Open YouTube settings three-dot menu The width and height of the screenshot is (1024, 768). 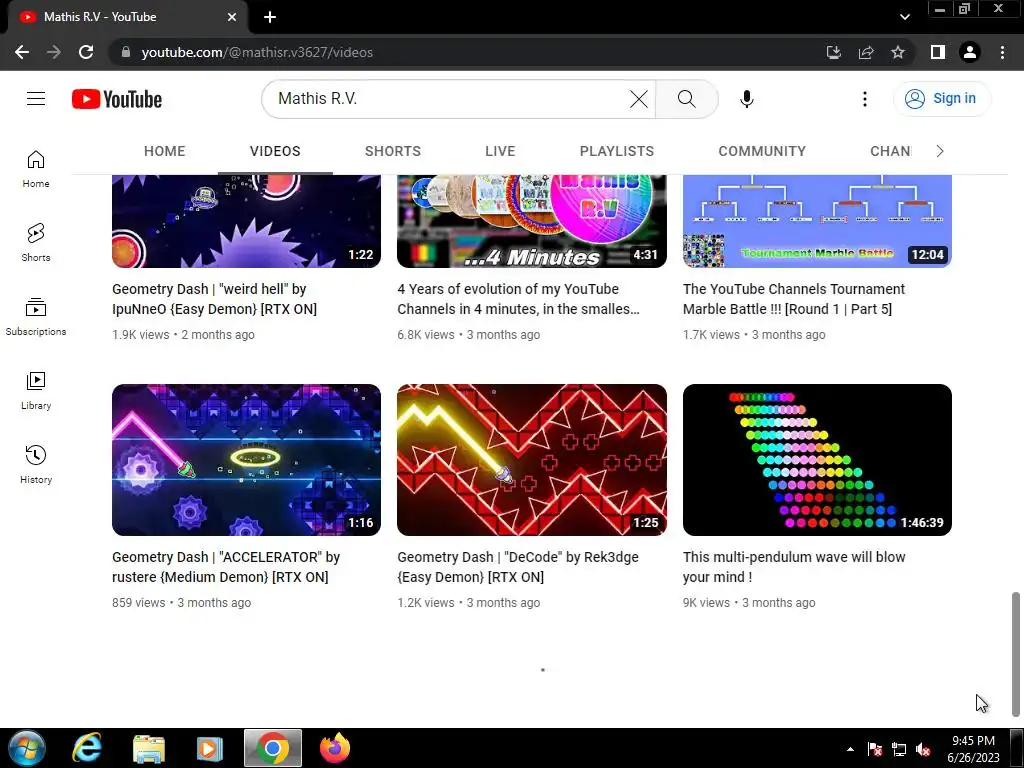(865, 99)
